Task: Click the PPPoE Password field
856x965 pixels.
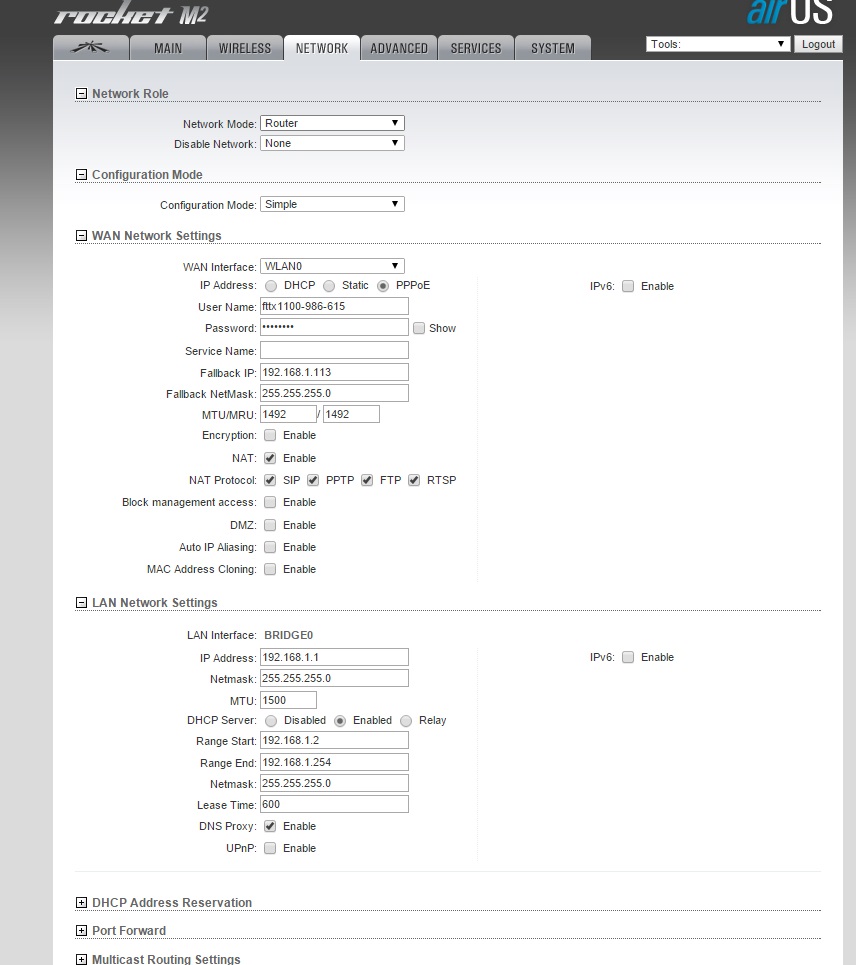Action: (334, 327)
